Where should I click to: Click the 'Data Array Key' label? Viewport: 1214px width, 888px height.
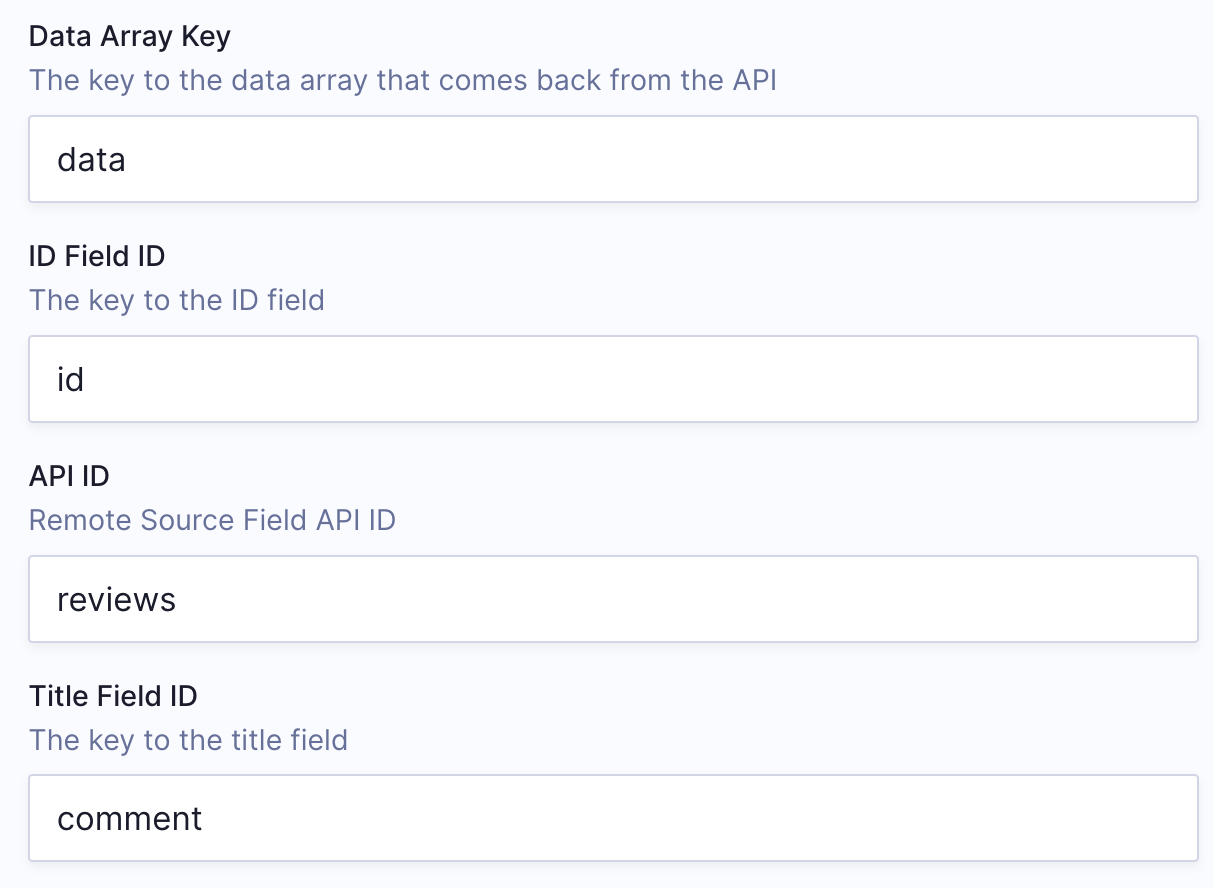(x=130, y=37)
